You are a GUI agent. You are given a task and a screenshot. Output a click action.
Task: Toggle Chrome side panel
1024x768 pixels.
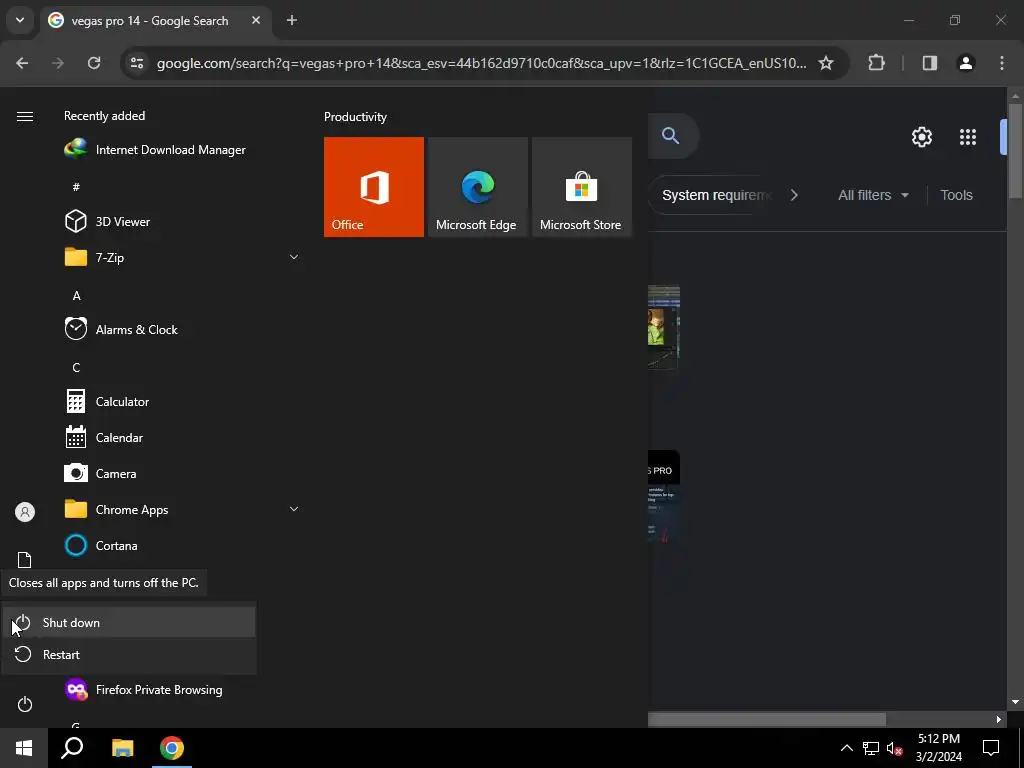(x=930, y=63)
